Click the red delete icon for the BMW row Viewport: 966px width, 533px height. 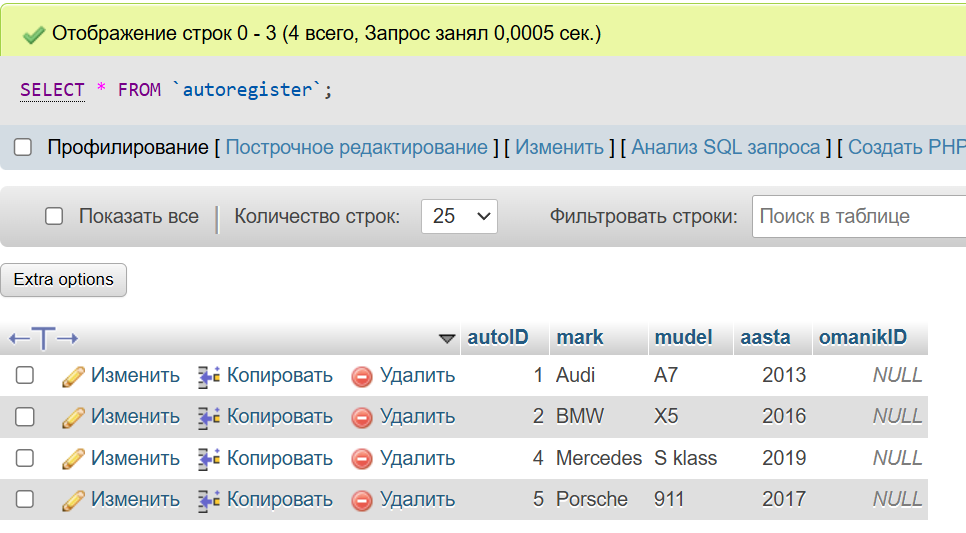[362, 417]
